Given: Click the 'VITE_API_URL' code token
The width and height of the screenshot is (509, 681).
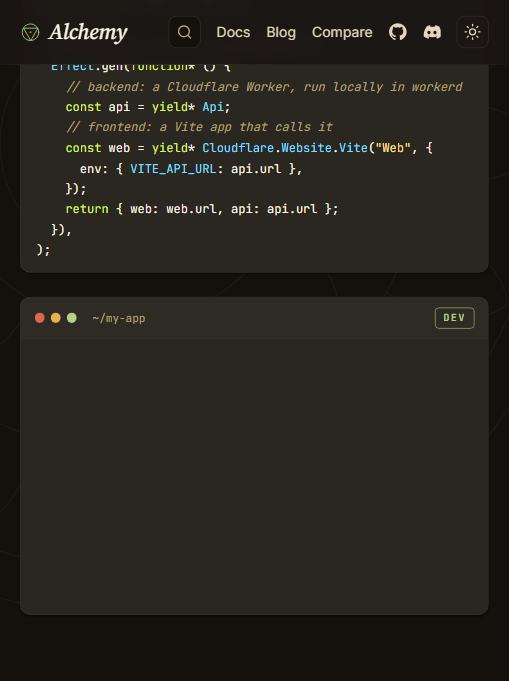Looking at the screenshot, I should 173,169.
